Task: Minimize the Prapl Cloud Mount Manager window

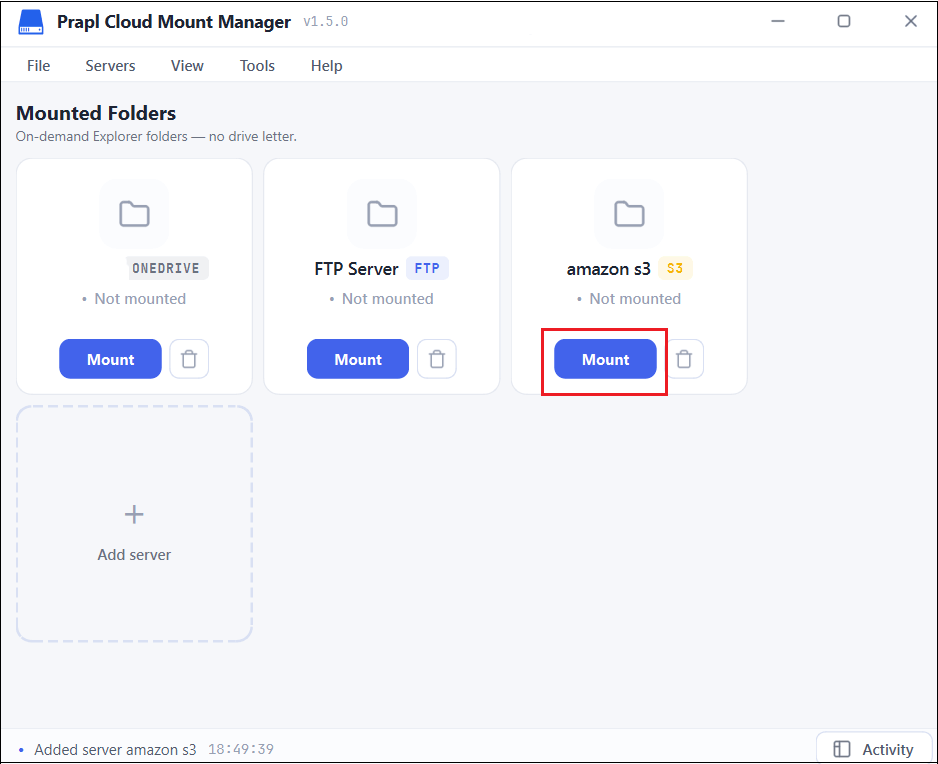Action: pyautogui.click(x=778, y=22)
